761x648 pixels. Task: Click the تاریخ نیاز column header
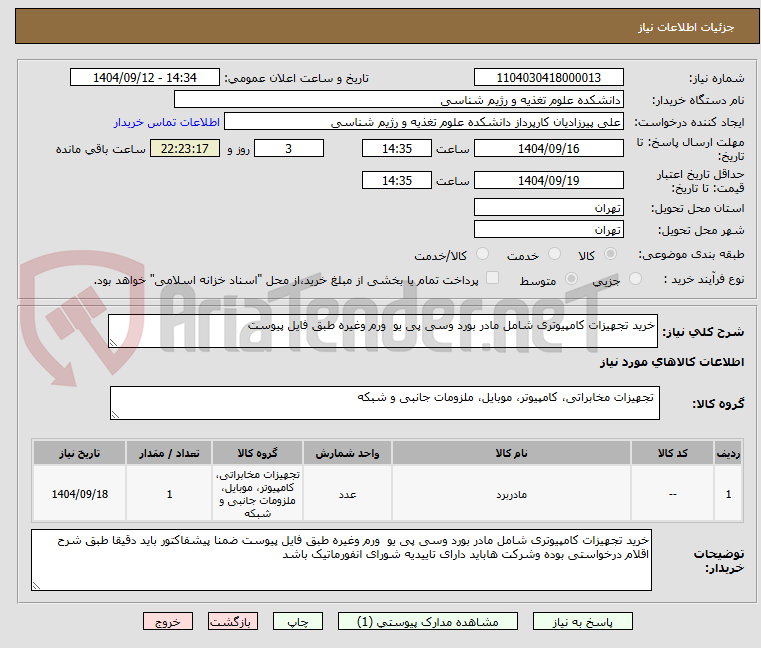click(x=80, y=453)
